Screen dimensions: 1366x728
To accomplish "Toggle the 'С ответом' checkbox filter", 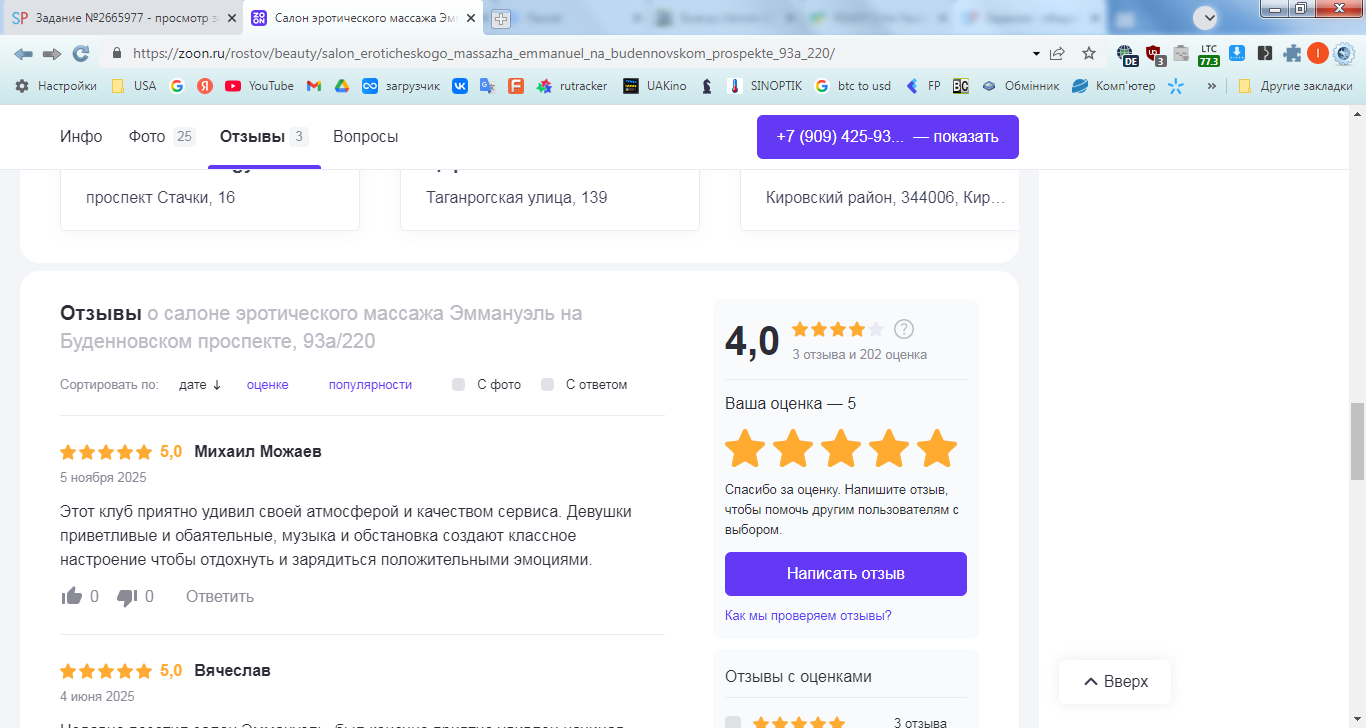I will point(548,385).
